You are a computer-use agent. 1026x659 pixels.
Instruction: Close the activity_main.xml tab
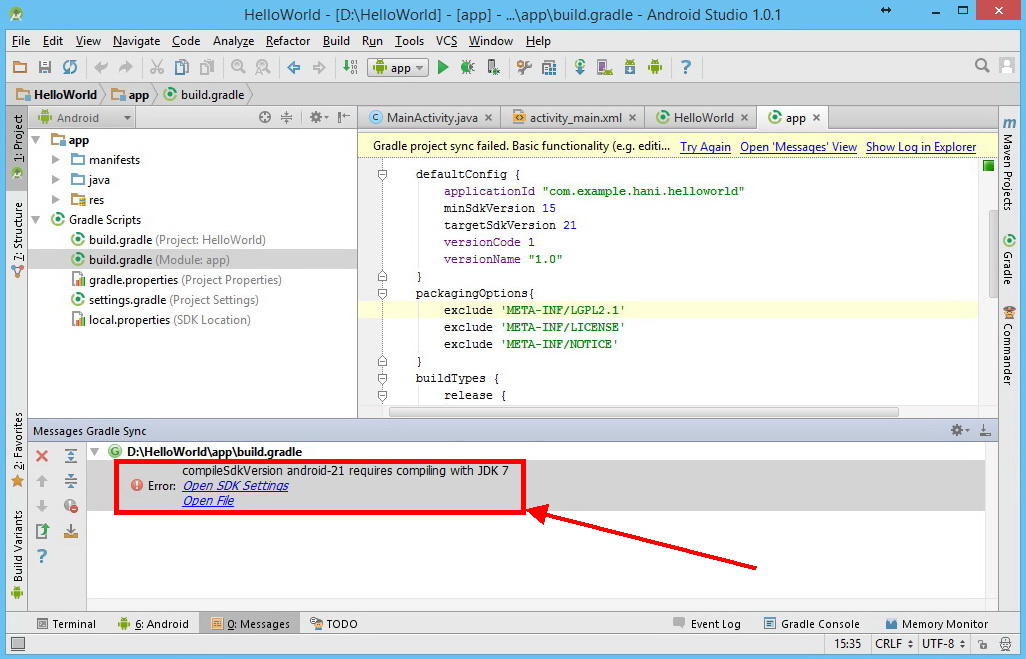point(632,118)
